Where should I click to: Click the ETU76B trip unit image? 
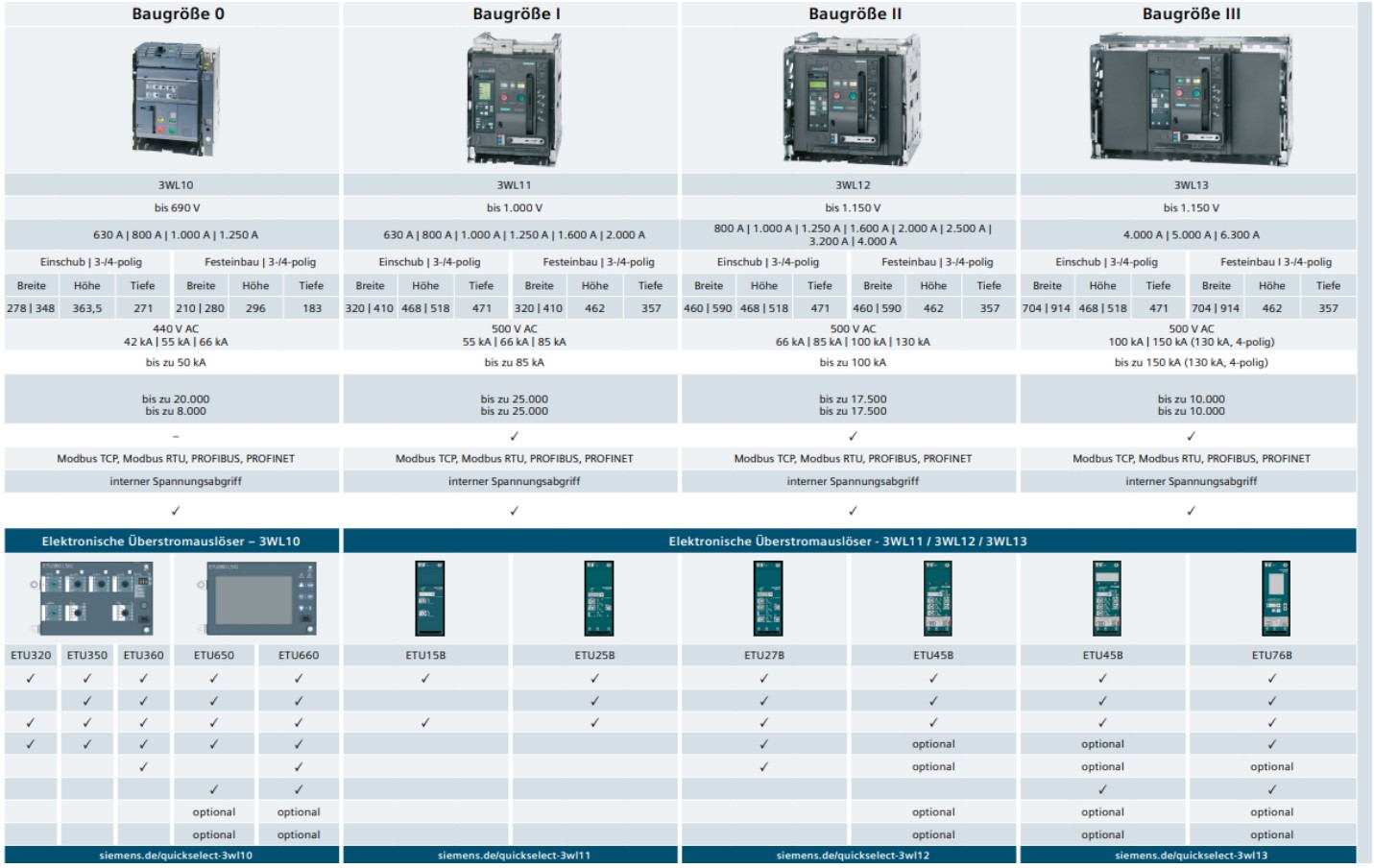click(x=1276, y=599)
